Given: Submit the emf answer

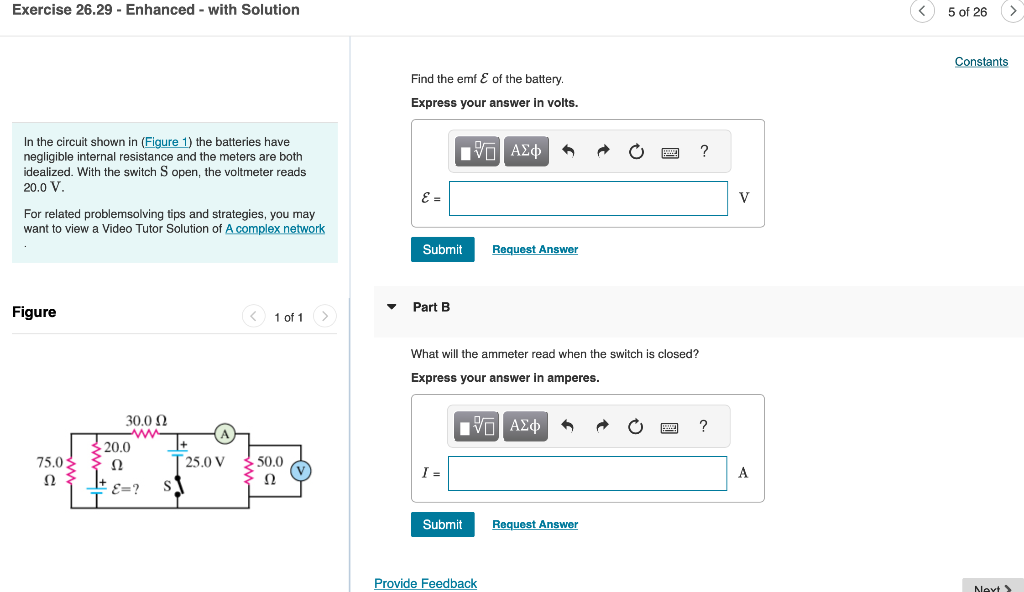Looking at the screenshot, I should [x=442, y=249].
